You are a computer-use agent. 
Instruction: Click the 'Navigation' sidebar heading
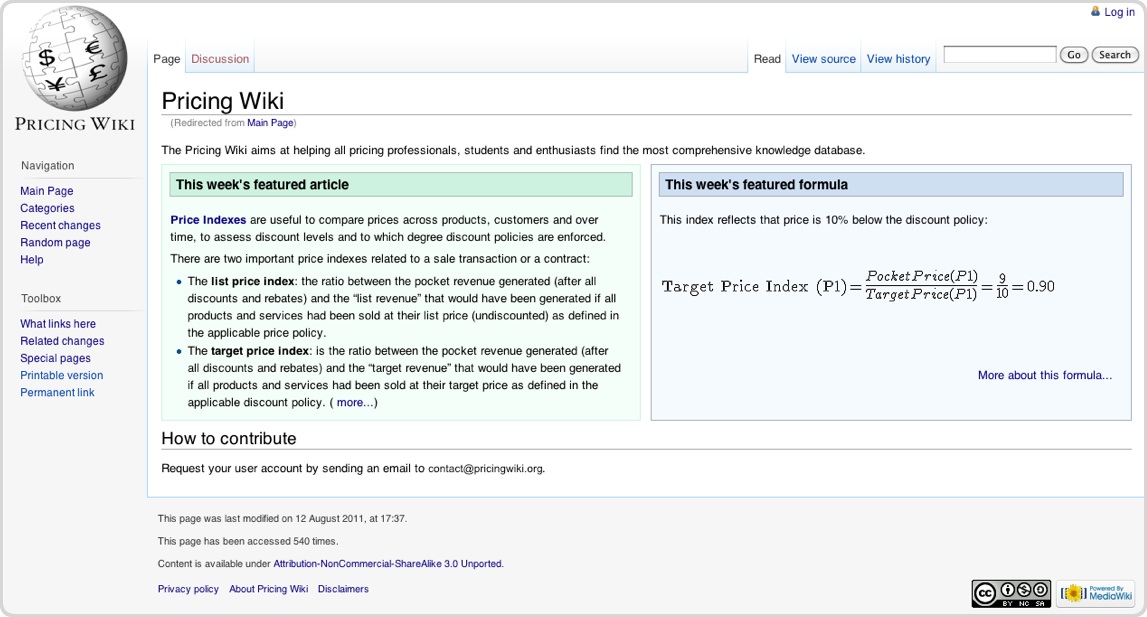48,165
